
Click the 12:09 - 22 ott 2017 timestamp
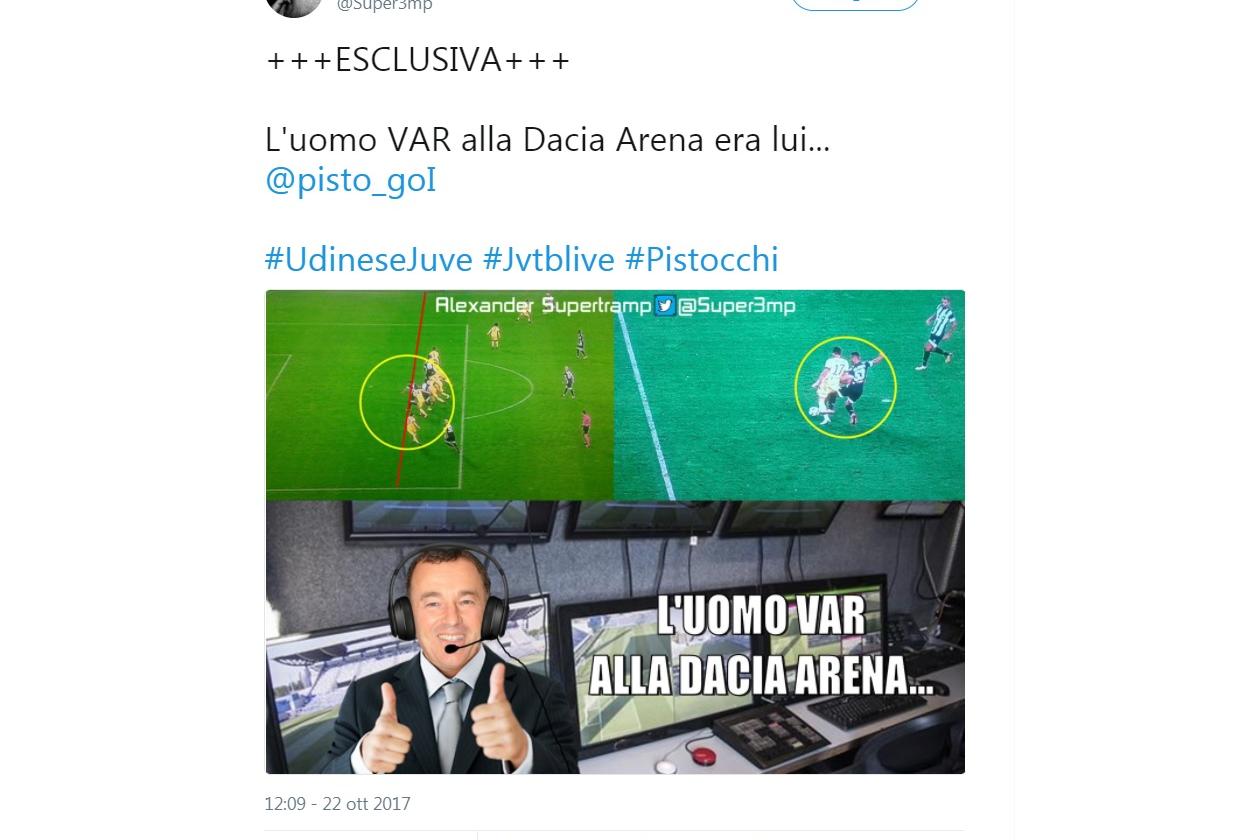337,803
